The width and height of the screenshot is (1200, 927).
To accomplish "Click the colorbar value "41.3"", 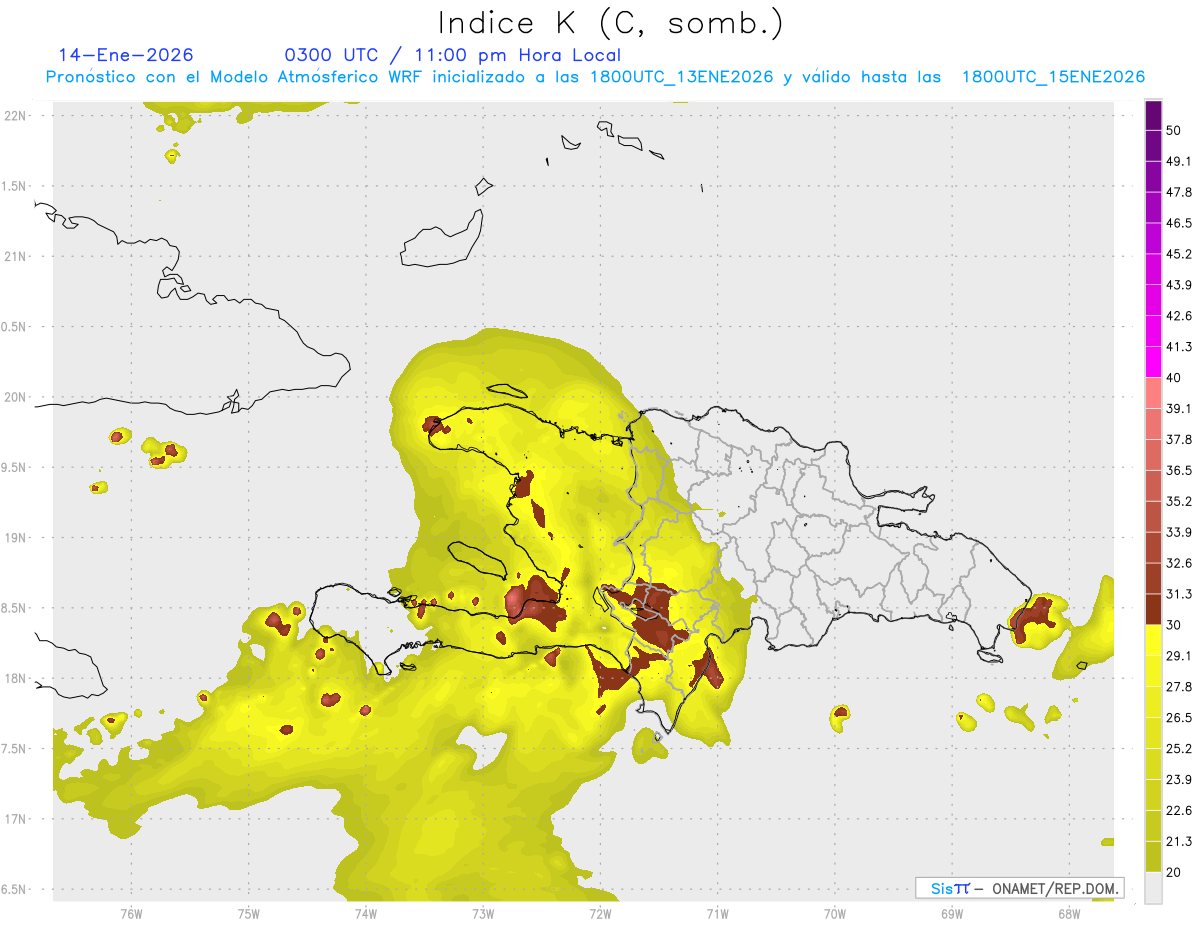I will coord(1179,347).
